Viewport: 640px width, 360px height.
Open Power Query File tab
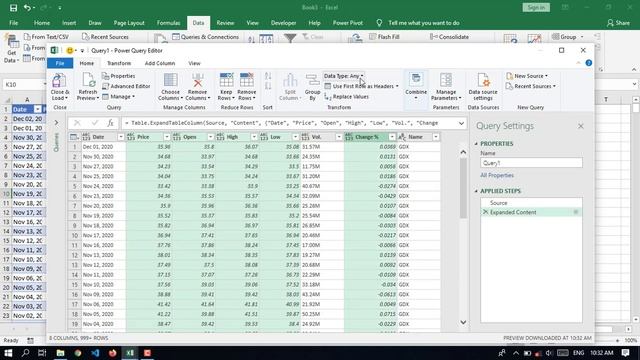click(x=60, y=63)
